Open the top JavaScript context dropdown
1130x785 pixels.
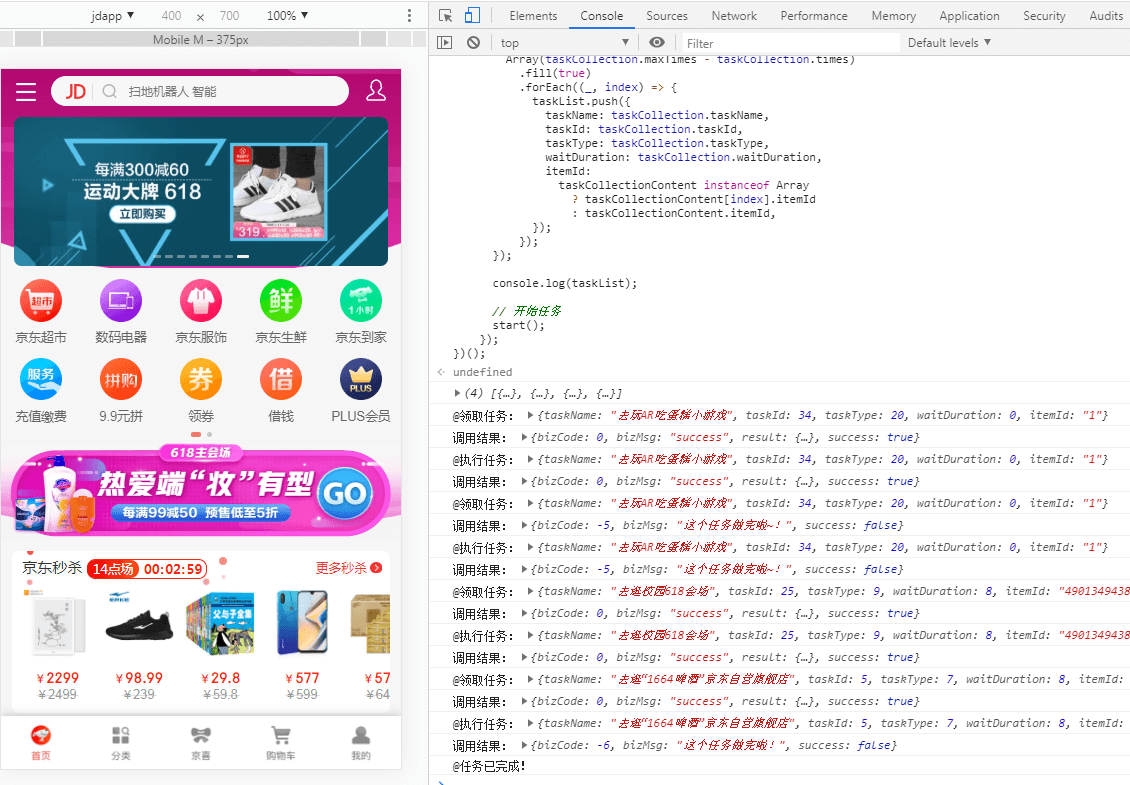565,43
